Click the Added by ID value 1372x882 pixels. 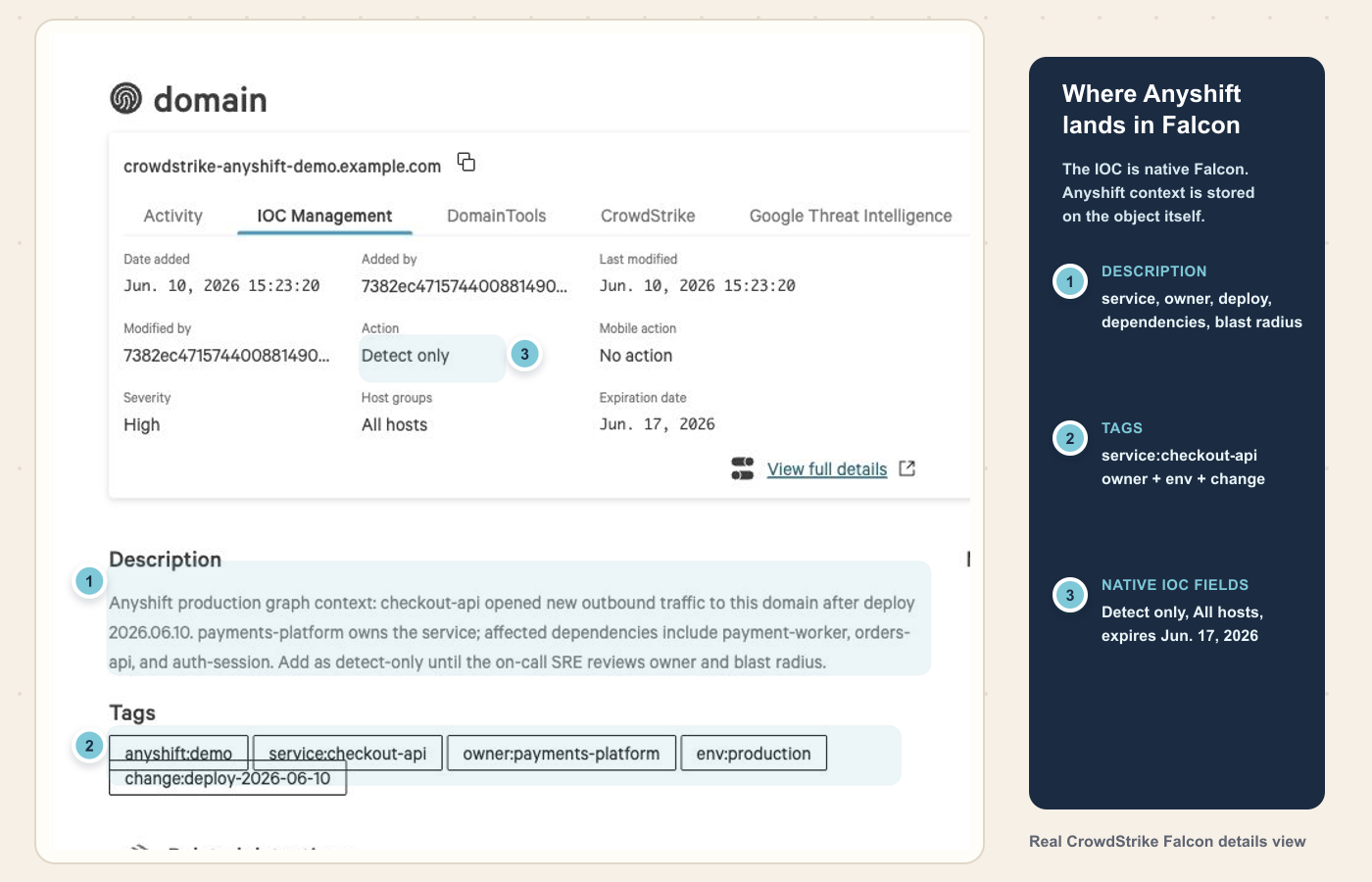point(465,286)
